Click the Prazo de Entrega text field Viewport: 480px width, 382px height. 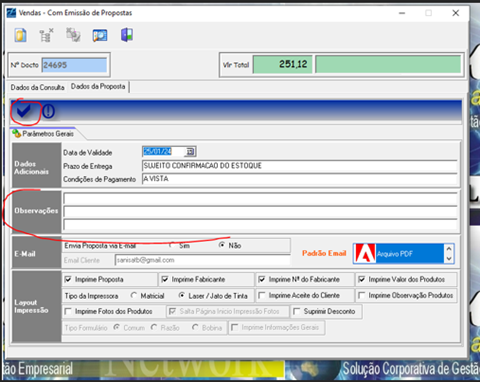point(300,166)
